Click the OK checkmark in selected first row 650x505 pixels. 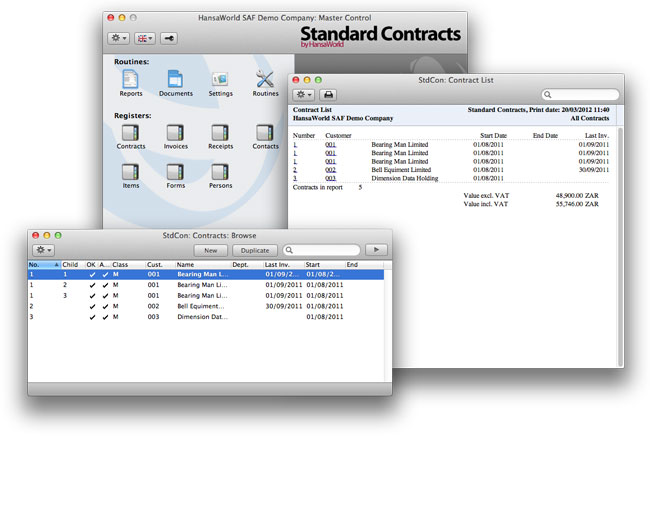tap(92, 274)
